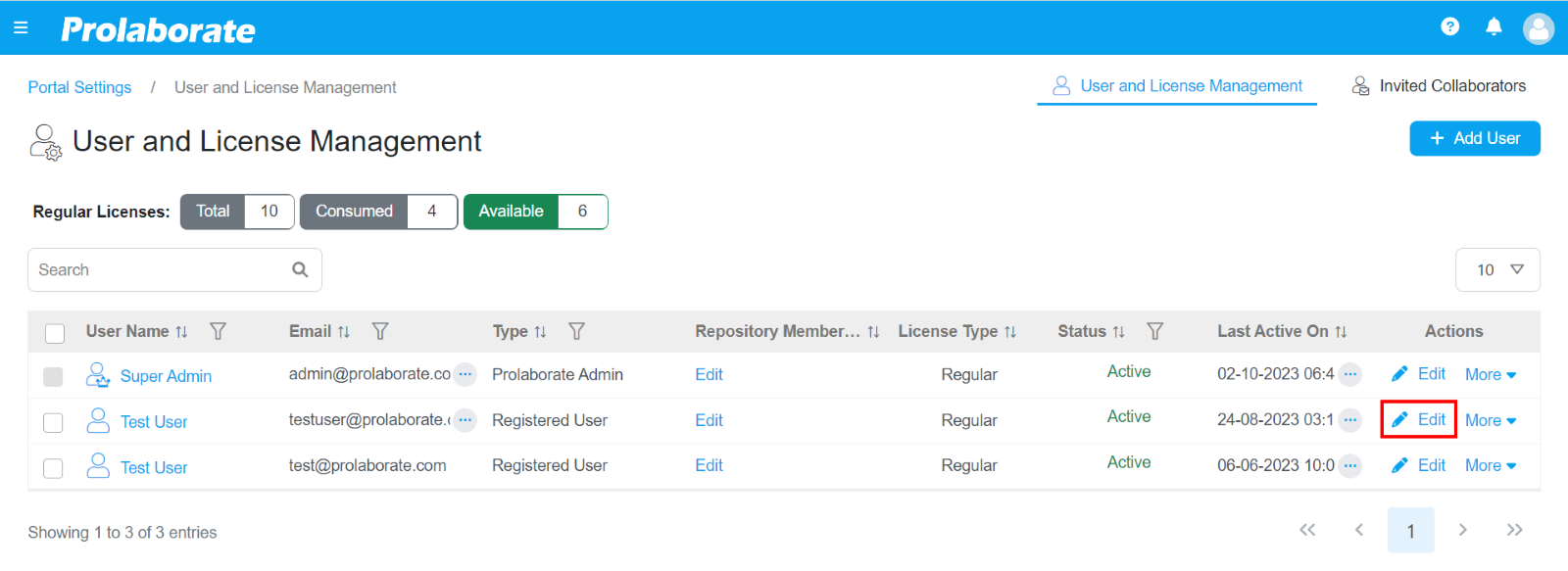Filter the User Name column
This screenshot has height=571, width=1568.
pos(219,331)
